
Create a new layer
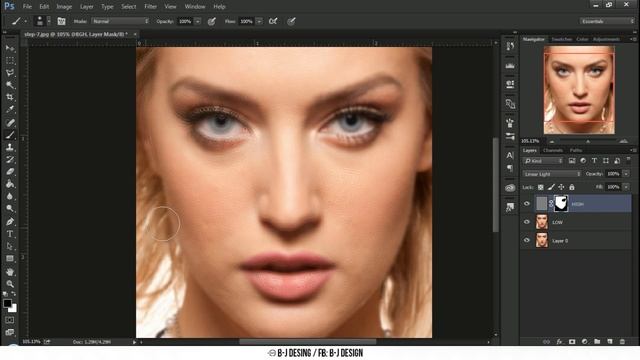[x=610, y=341]
